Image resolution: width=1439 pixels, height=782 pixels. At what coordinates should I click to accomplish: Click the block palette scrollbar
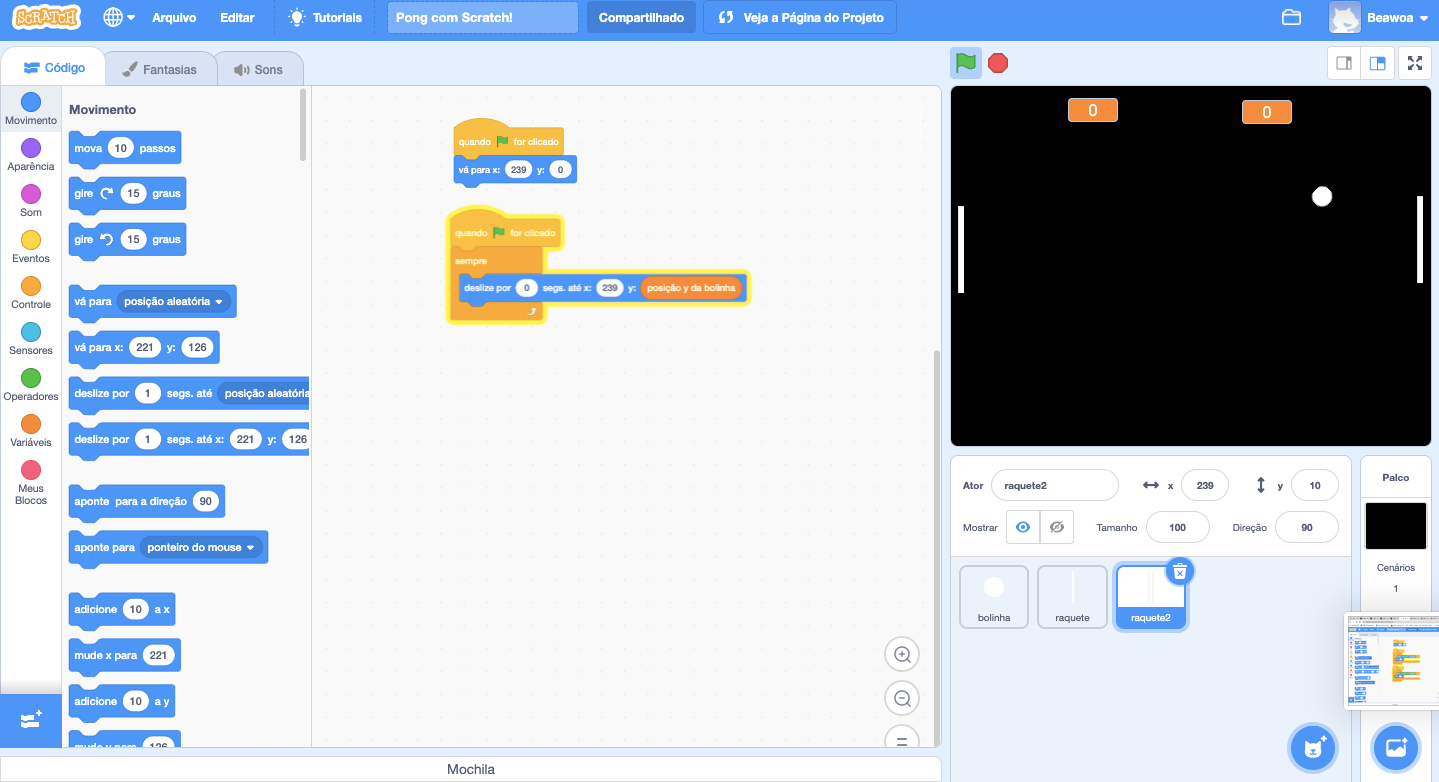303,125
